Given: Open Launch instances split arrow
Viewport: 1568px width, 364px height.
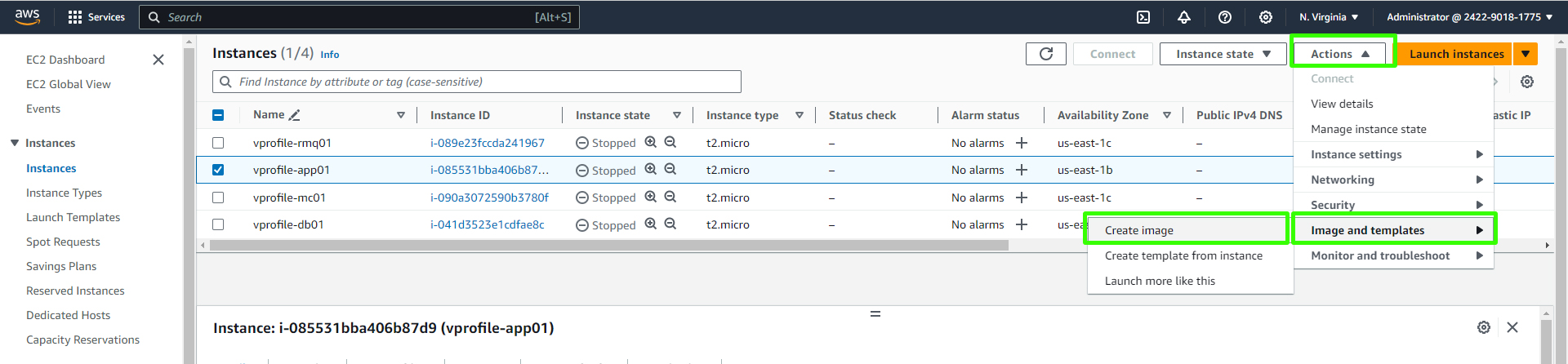Looking at the screenshot, I should (x=1526, y=54).
